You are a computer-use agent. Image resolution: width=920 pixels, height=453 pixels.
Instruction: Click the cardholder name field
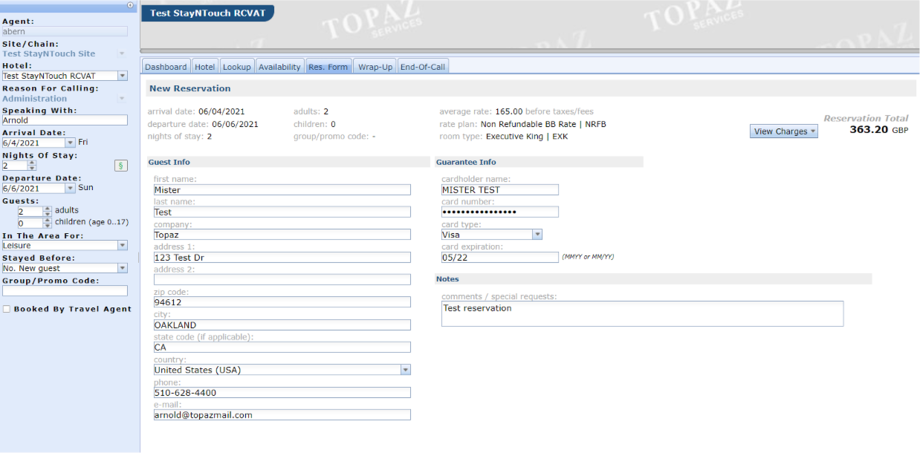coord(500,190)
